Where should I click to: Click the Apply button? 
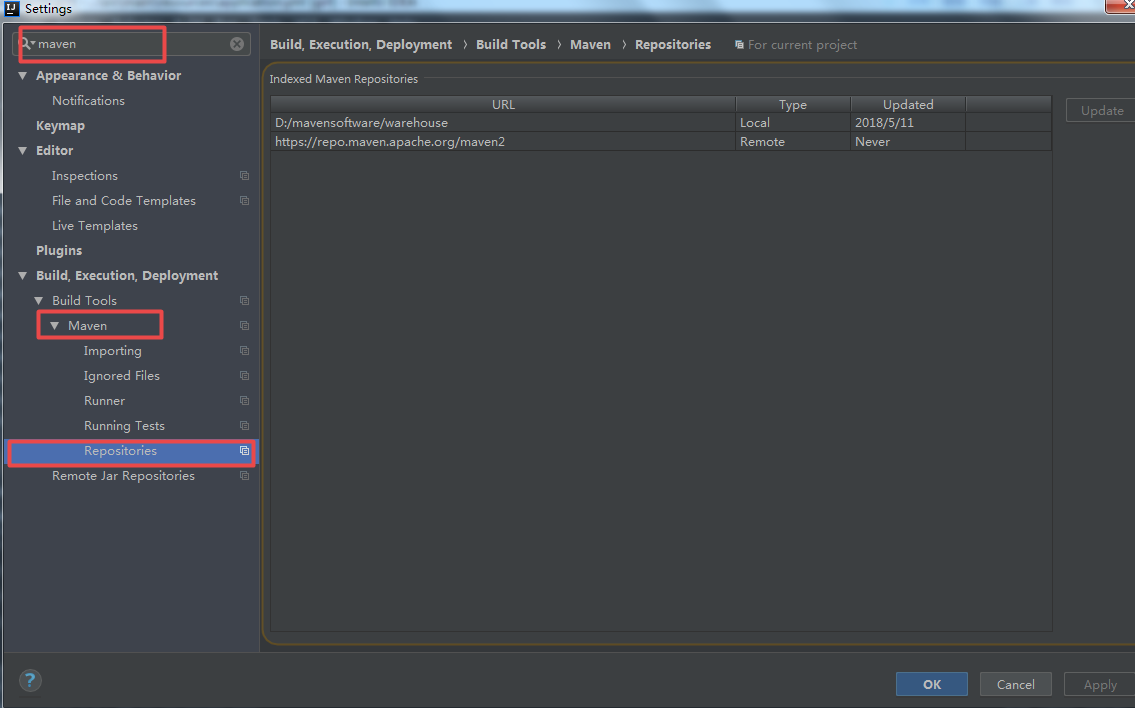click(1100, 684)
